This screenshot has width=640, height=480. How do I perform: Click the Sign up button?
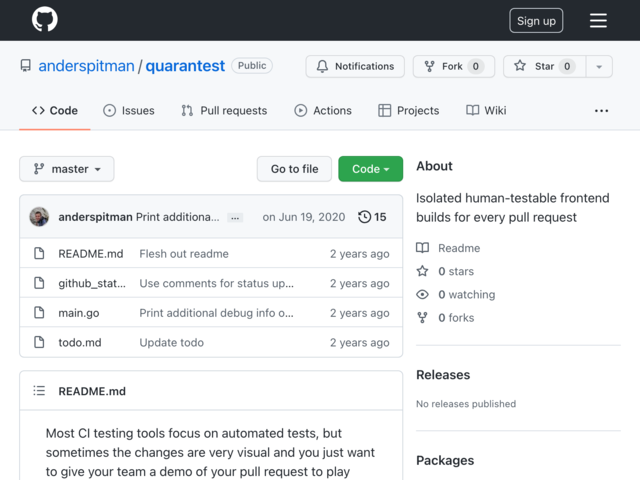[x=536, y=20]
